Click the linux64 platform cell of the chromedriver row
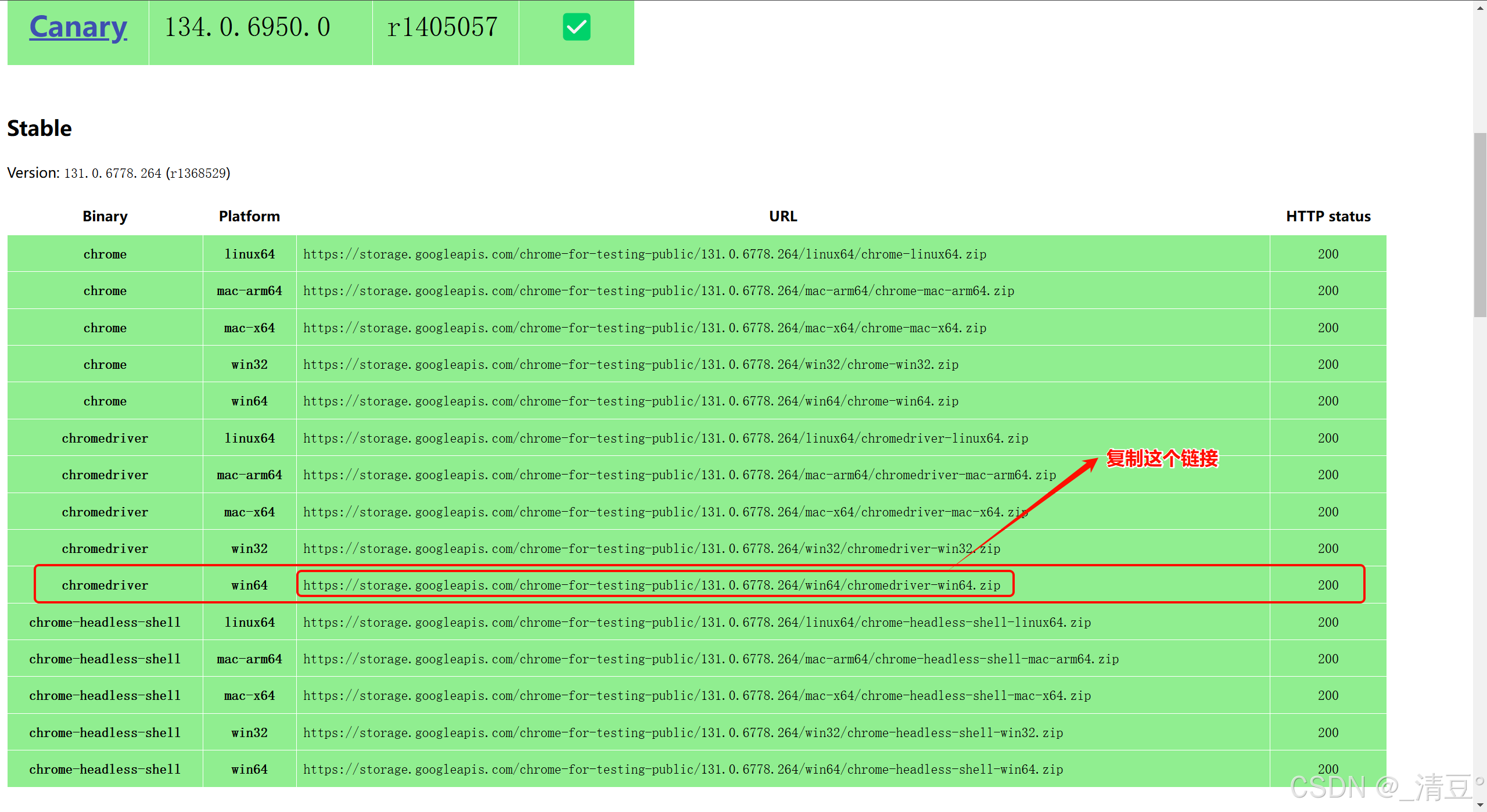 pyautogui.click(x=249, y=439)
